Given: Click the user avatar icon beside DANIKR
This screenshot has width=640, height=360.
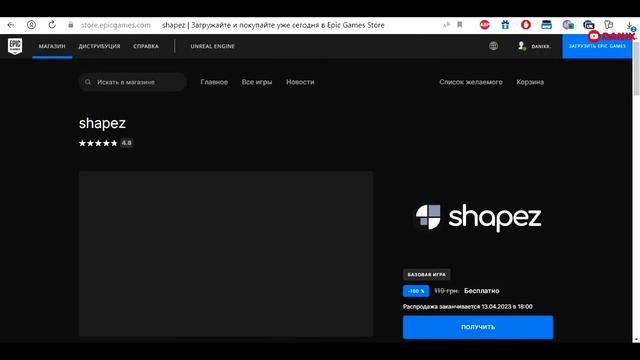Looking at the screenshot, I should [522, 46].
